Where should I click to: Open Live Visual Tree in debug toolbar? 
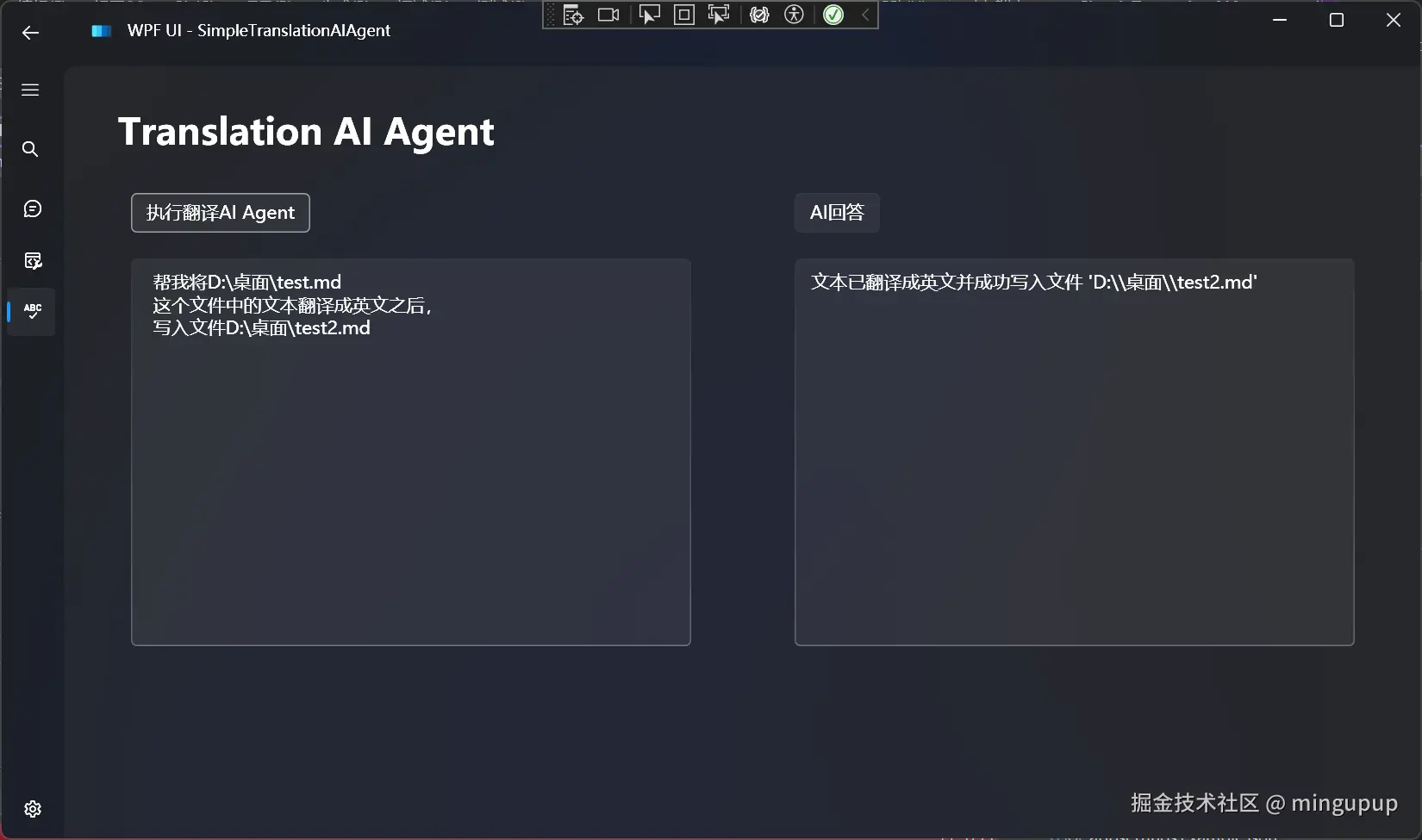pos(574,15)
